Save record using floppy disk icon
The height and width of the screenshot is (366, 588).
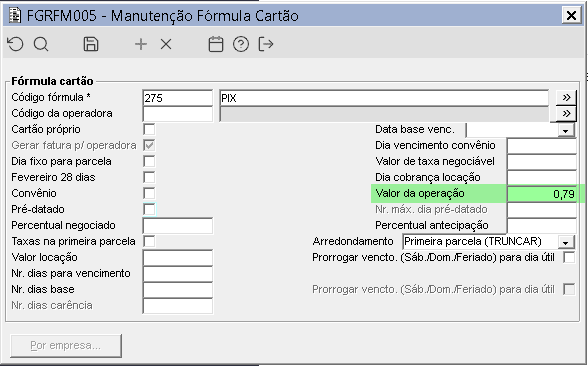[x=91, y=44]
